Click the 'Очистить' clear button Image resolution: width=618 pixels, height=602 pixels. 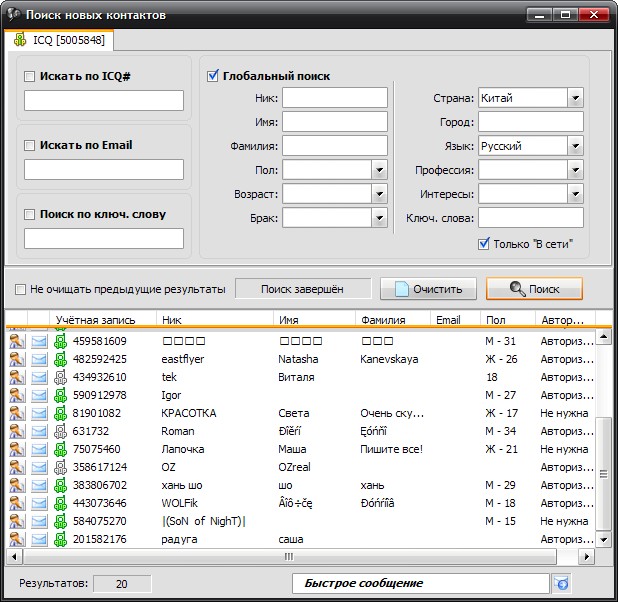429,289
